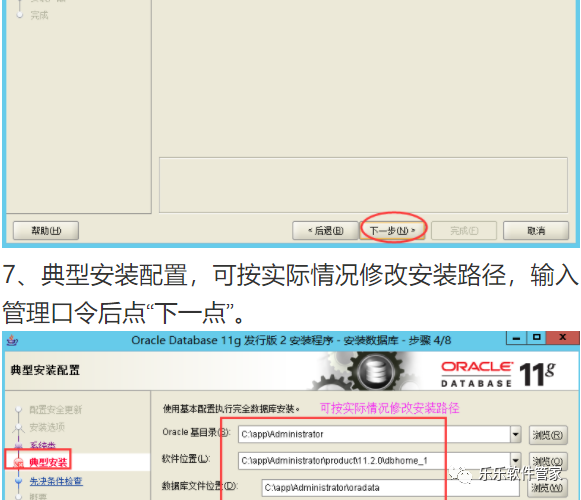Select the 系统类 step in the sidebar
Viewport: 581px width, 500px height.
coord(43,445)
